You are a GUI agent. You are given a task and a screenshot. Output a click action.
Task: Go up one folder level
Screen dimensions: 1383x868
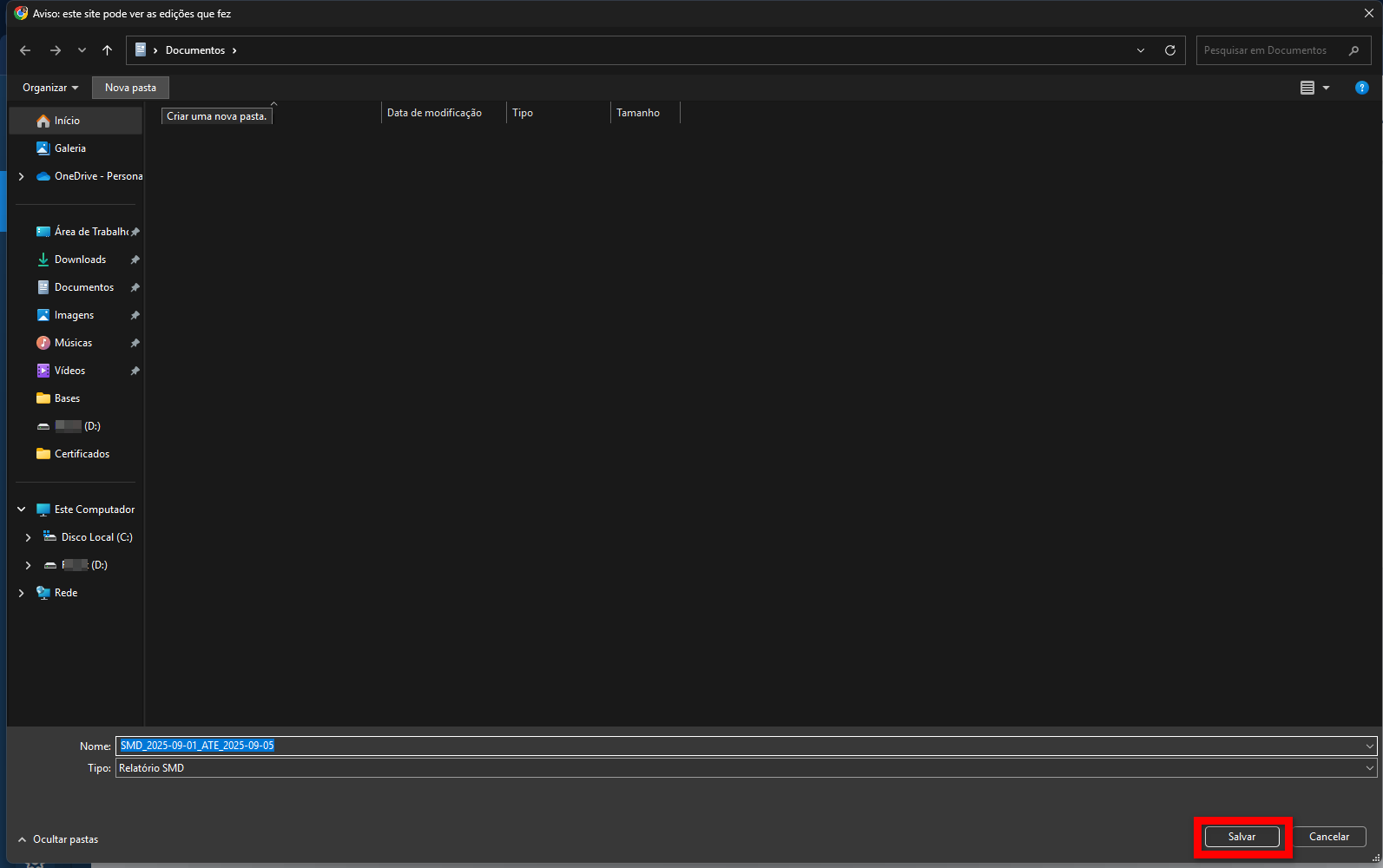click(x=107, y=50)
